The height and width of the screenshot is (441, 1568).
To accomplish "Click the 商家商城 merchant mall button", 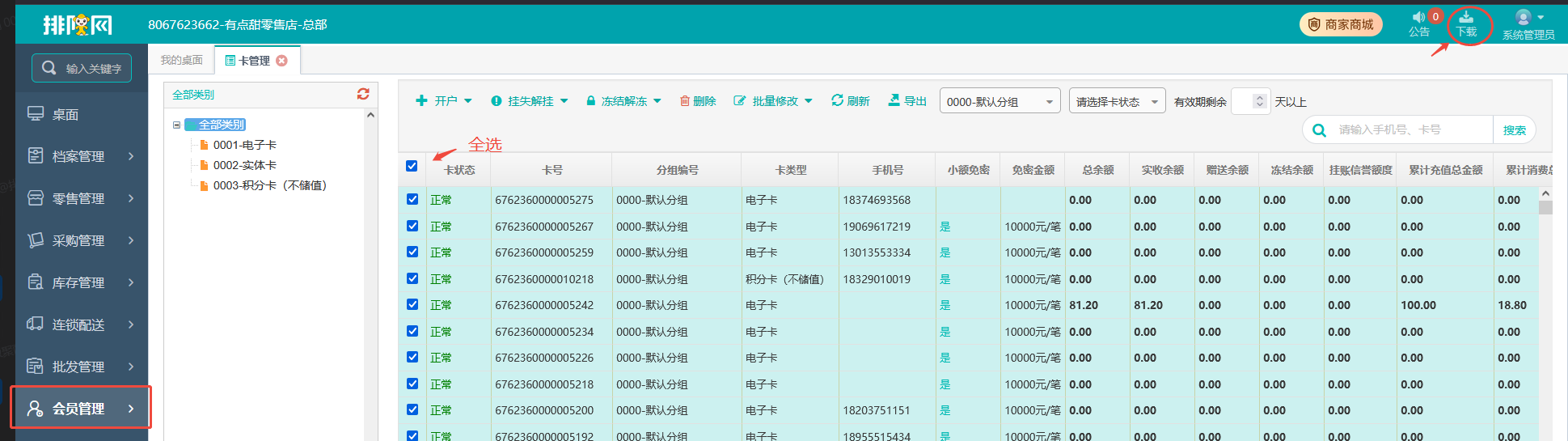I will point(1341,24).
